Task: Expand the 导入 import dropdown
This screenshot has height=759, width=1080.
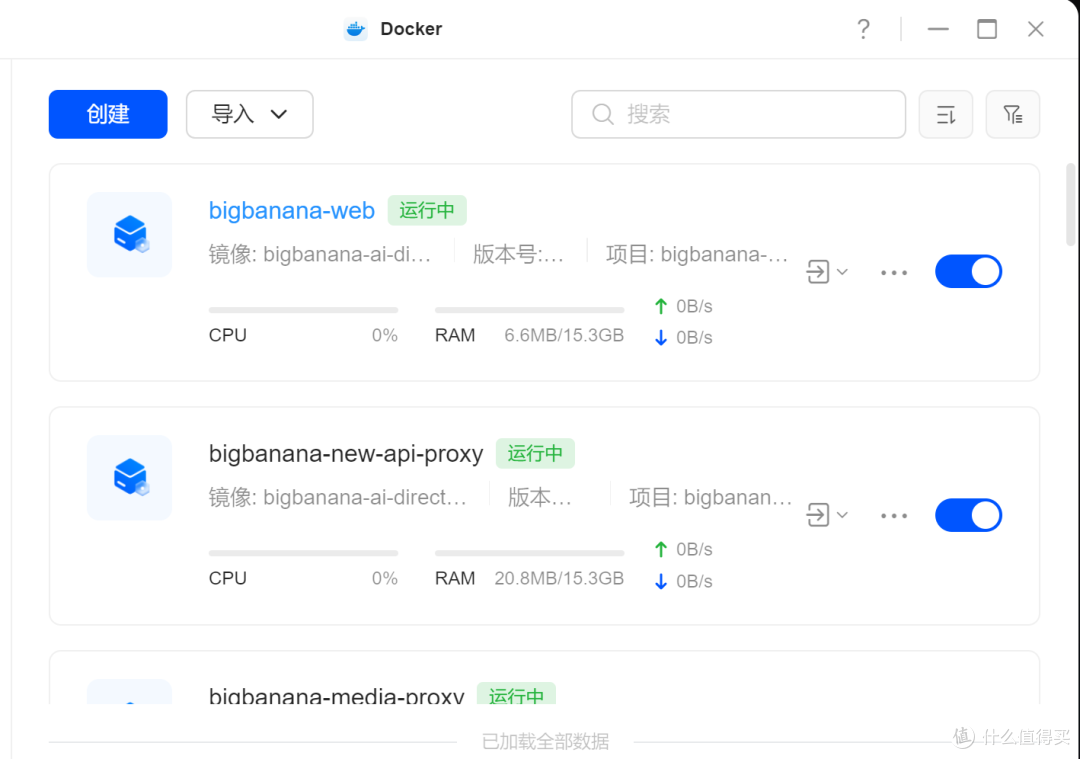Action: 249,114
